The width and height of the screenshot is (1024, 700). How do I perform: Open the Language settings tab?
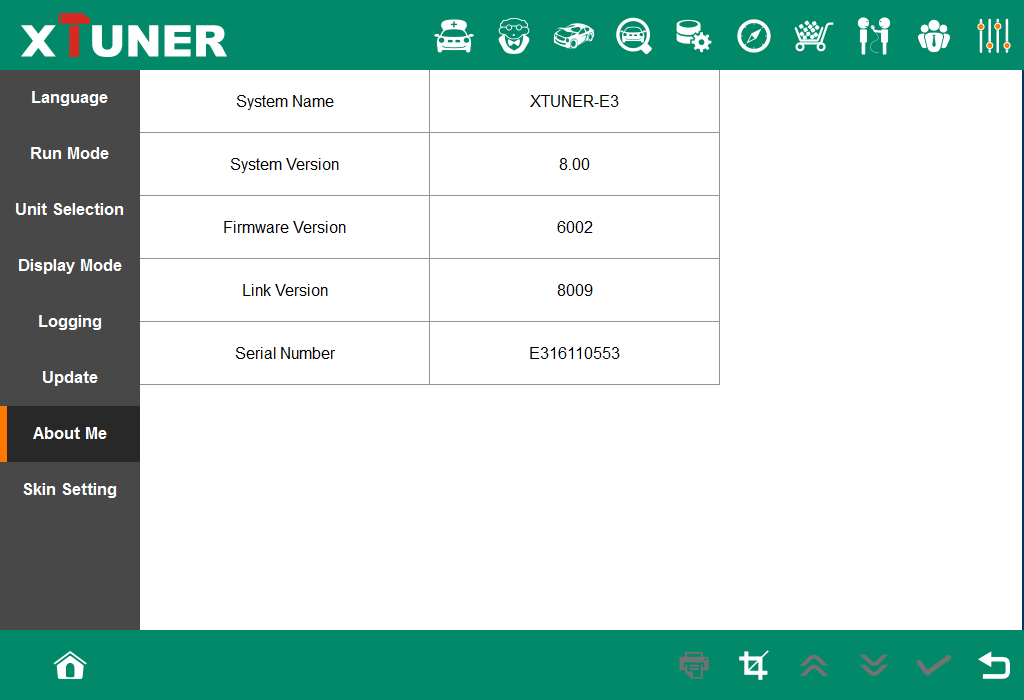(x=70, y=98)
